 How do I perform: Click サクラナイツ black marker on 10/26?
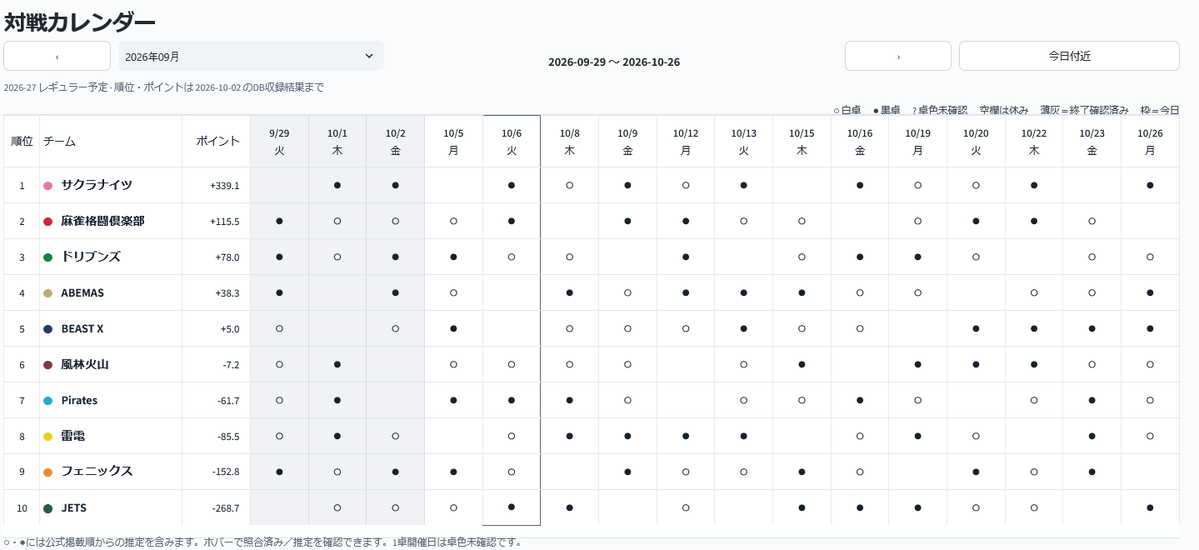click(1150, 185)
